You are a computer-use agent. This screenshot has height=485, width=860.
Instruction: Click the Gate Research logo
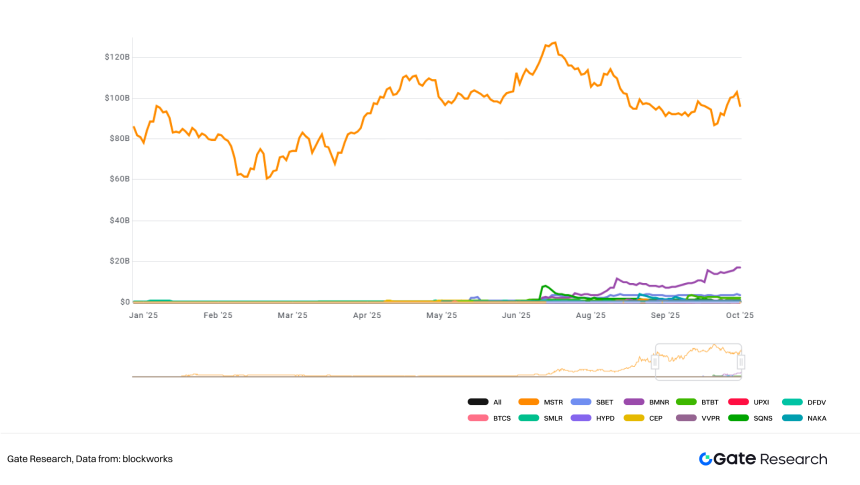763,459
